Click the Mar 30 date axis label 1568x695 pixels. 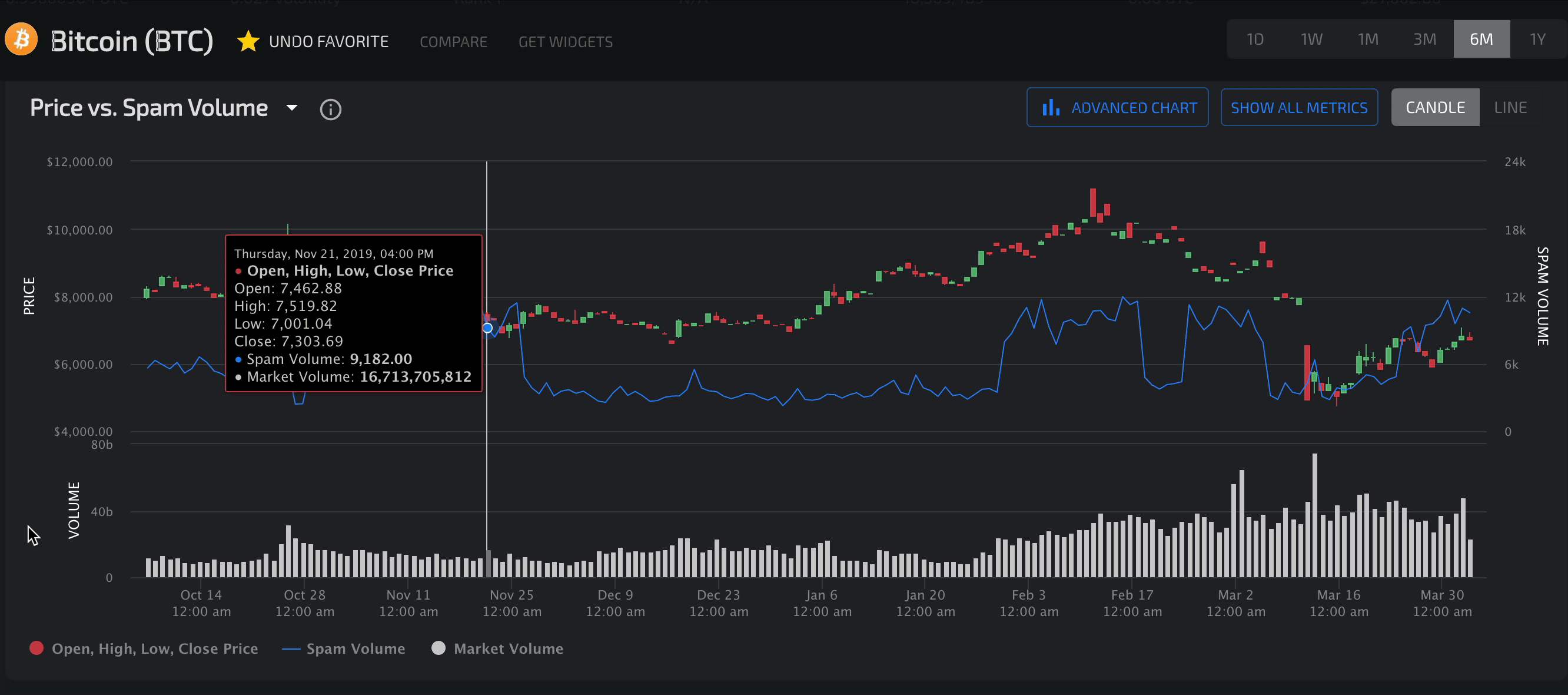[1443, 603]
